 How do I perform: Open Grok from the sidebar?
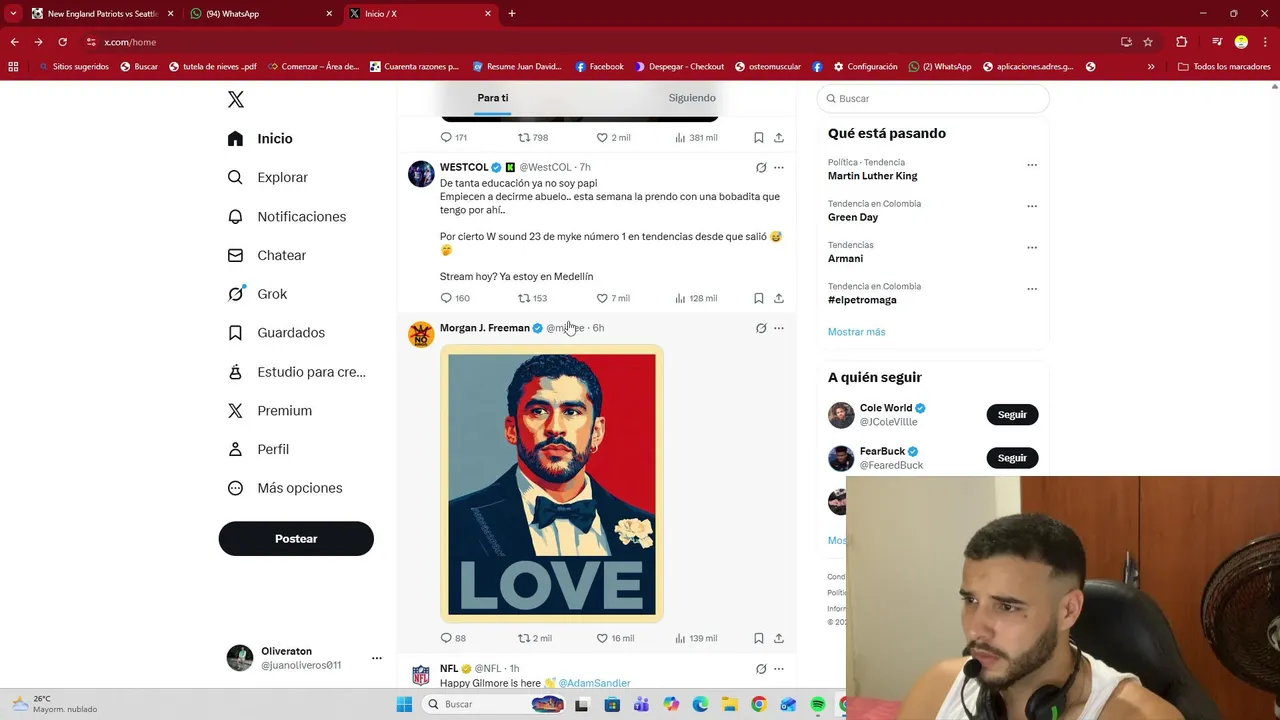click(257, 294)
